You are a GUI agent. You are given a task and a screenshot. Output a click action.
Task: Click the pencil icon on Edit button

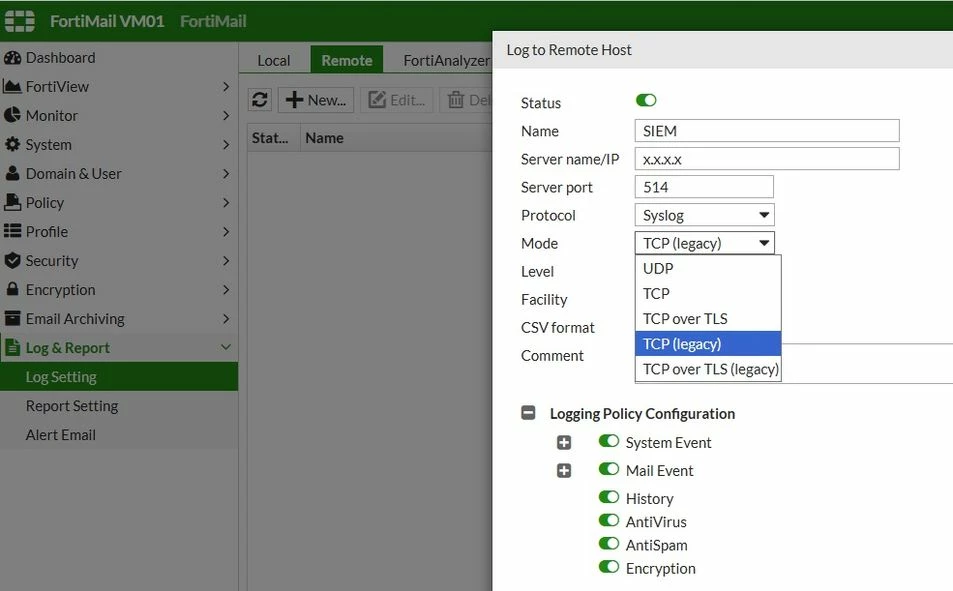pos(377,100)
